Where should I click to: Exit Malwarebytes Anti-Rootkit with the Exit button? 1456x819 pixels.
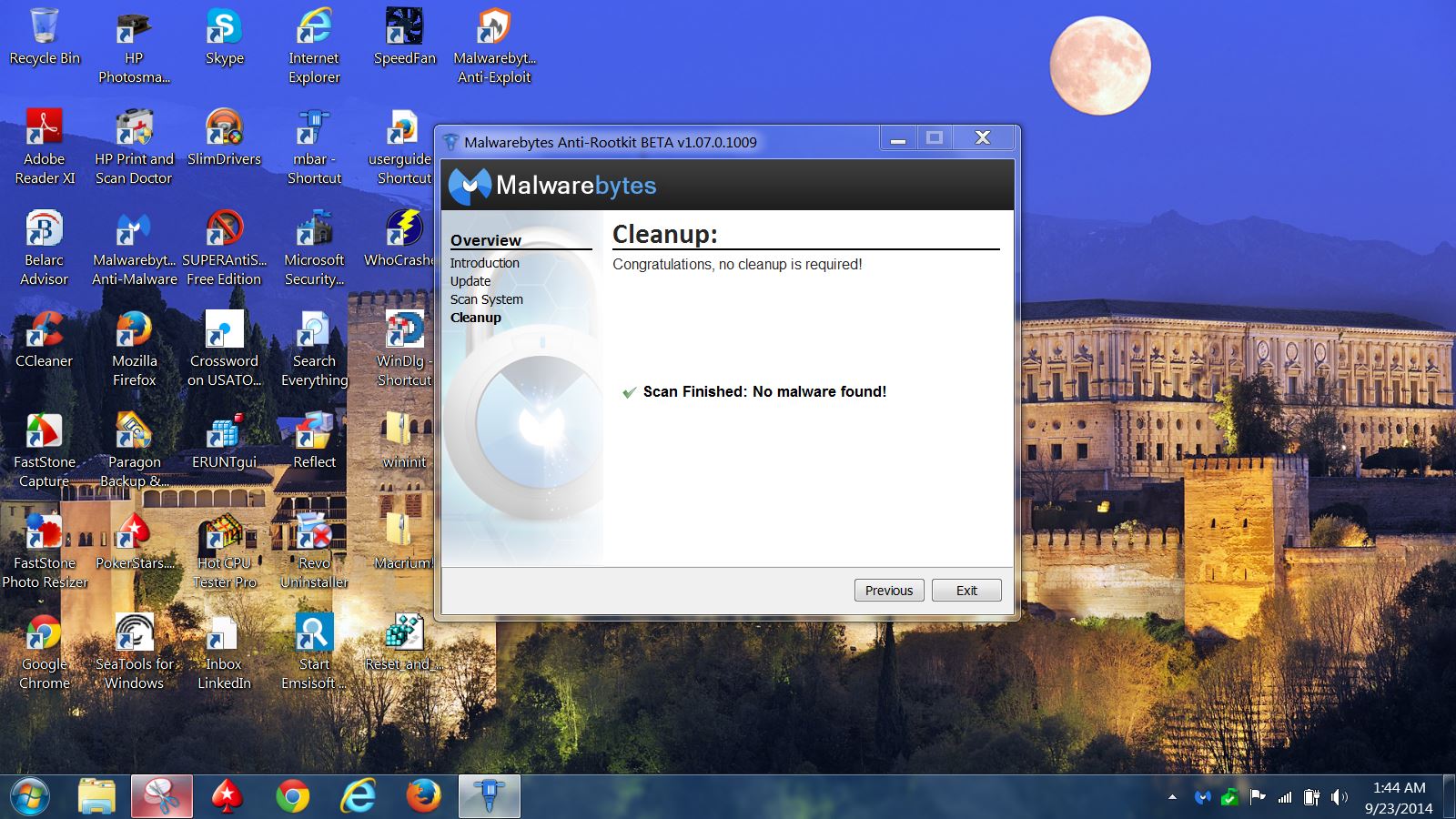click(x=966, y=591)
